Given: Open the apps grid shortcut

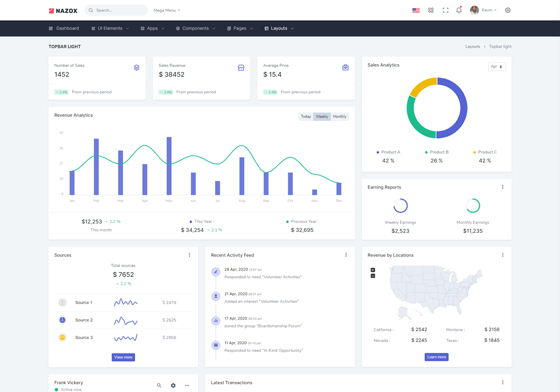Looking at the screenshot, I should tap(431, 10).
